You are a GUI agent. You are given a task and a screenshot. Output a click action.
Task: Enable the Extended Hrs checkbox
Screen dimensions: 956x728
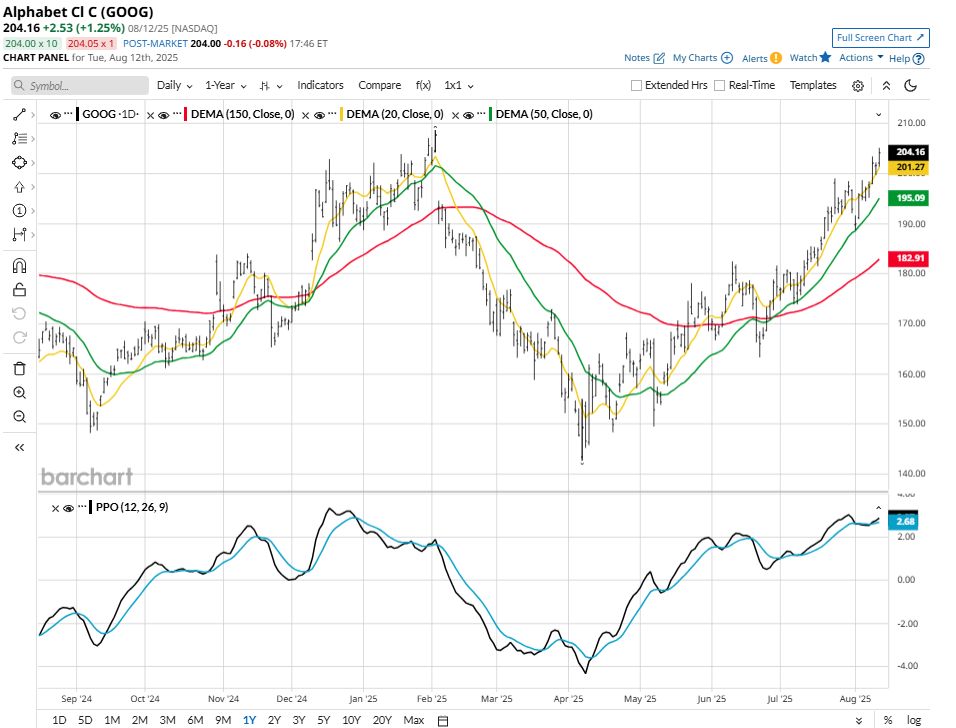[x=636, y=85]
